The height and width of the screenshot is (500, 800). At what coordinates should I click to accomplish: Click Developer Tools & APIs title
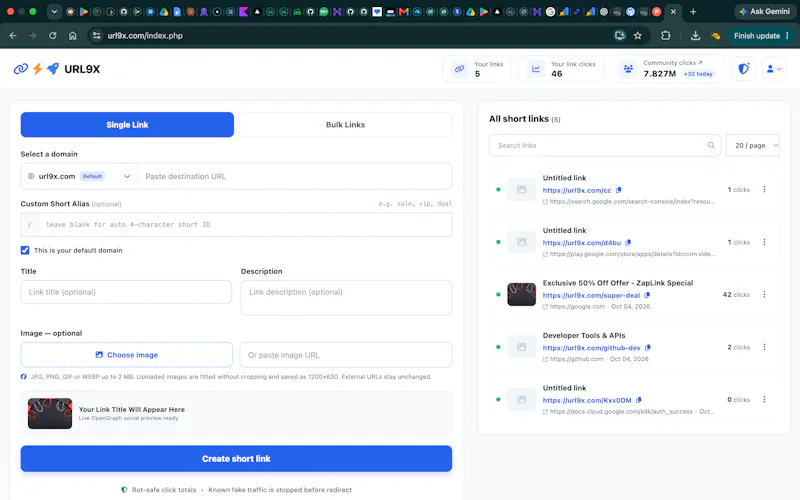[584, 335]
